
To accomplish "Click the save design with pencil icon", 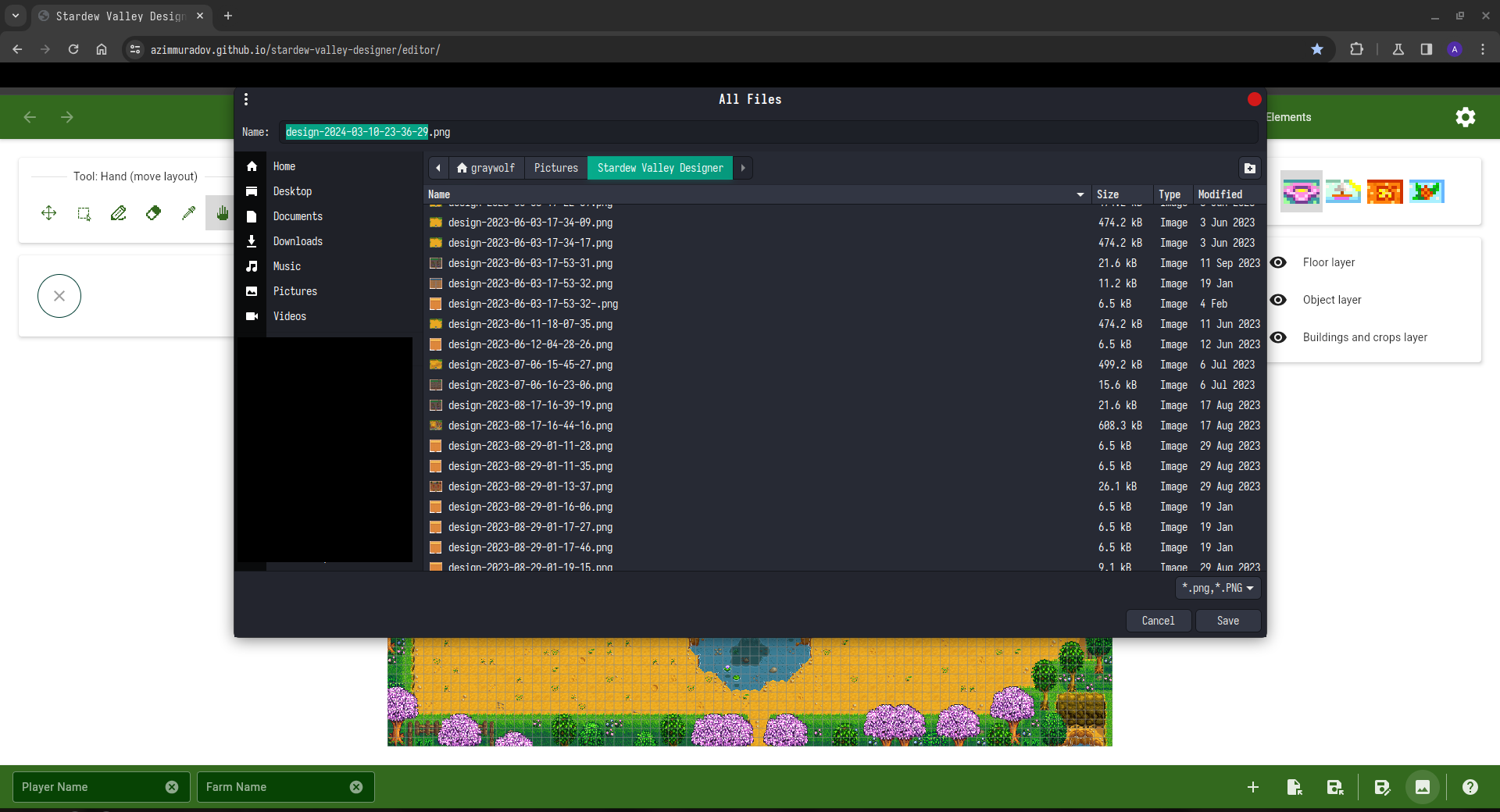I will tap(1382, 787).
